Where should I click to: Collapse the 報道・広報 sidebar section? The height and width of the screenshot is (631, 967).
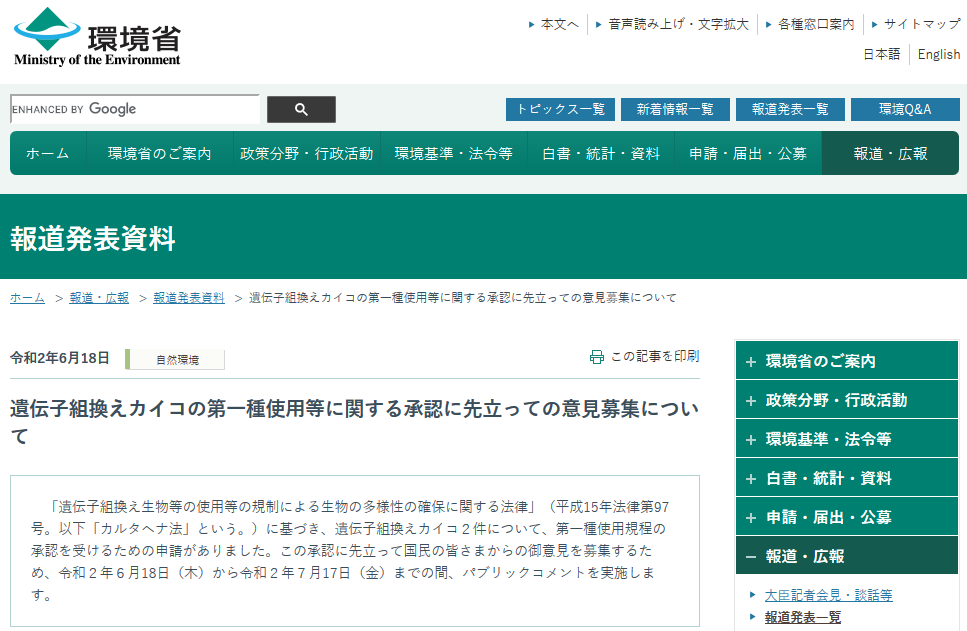pos(751,556)
